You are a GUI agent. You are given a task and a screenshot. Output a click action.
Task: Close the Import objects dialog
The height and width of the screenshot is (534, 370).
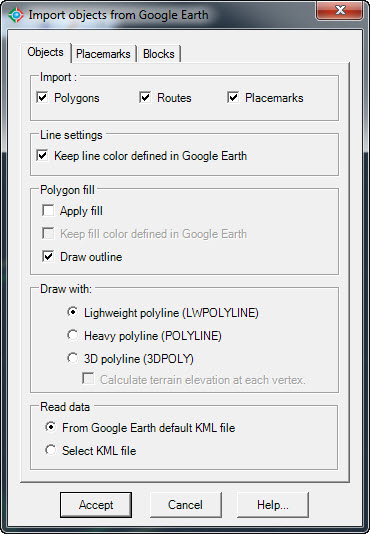pos(340,11)
